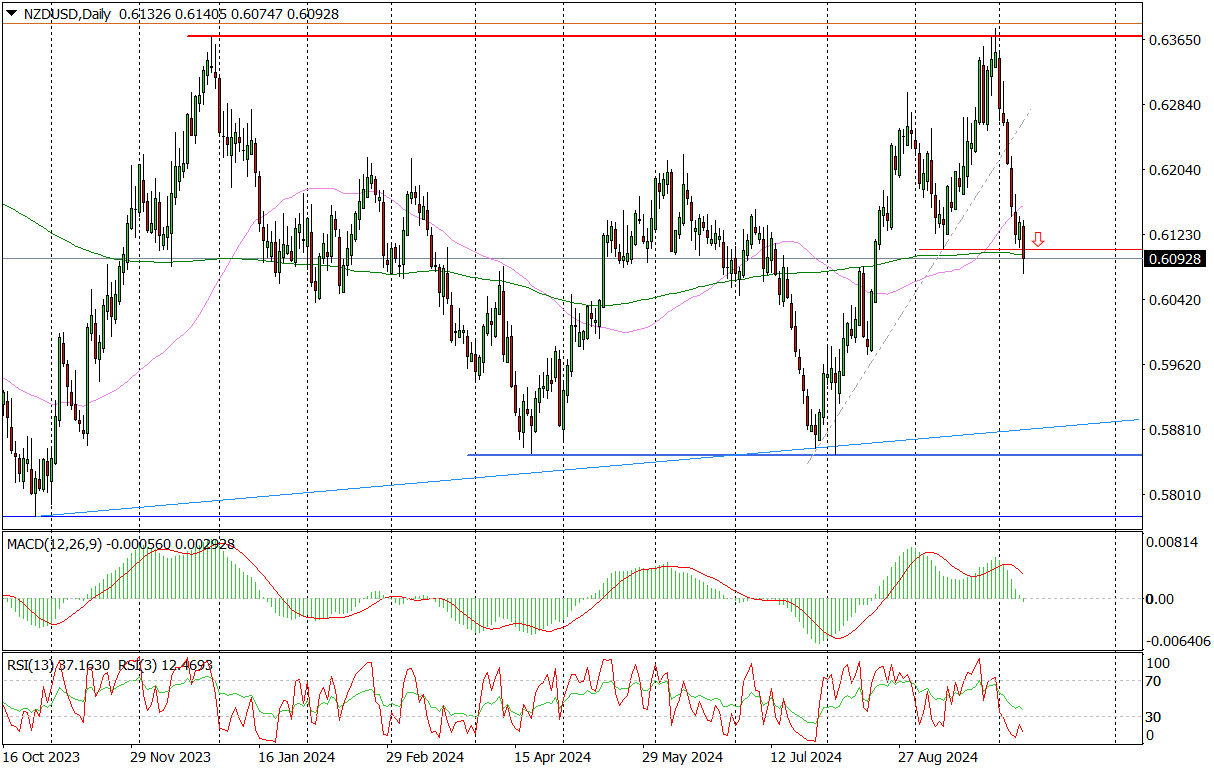The image size is (1214, 771).
Task: Click MACD scale value -0.006406
Action: (1179, 640)
